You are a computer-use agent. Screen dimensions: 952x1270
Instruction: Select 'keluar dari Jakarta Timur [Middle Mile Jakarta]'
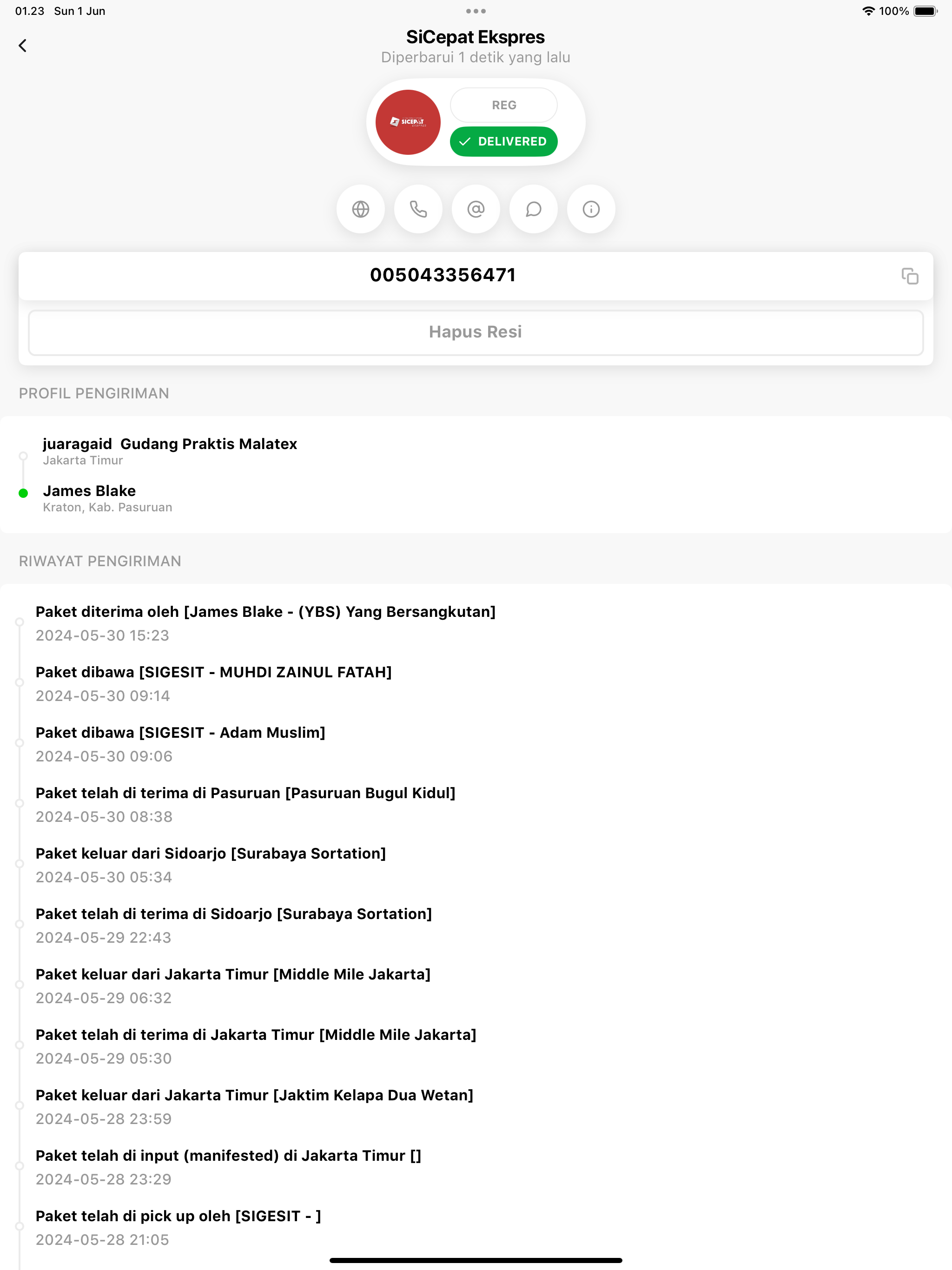point(233,974)
